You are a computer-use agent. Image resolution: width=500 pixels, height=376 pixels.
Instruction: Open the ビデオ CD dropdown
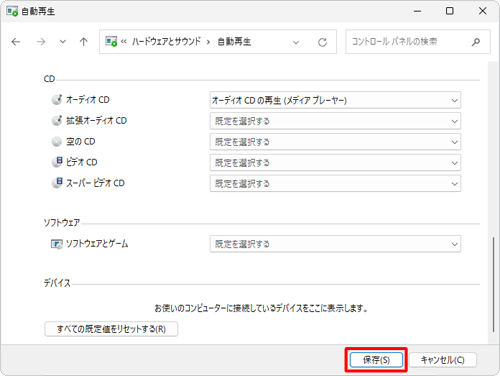click(335, 163)
